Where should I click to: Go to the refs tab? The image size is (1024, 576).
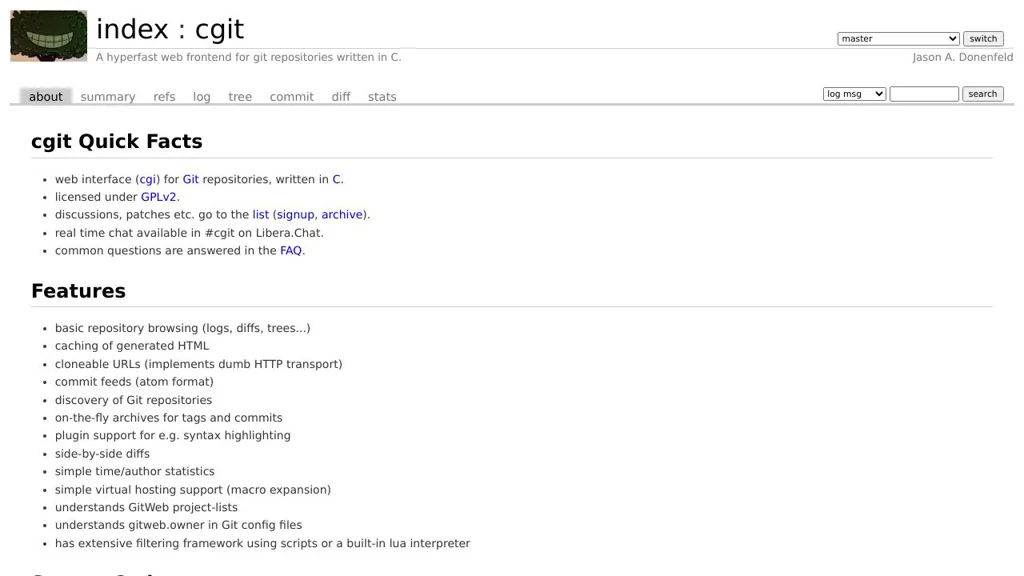click(164, 97)
